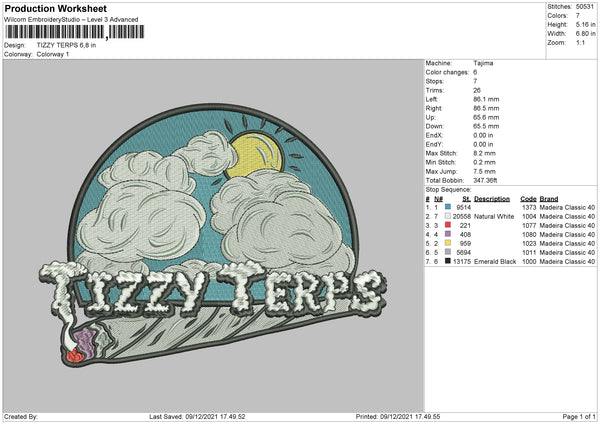This screenshot has width=600, height=424.
Task: Click the 'Created By:' footer label
Action: click(x=21, y=417)
